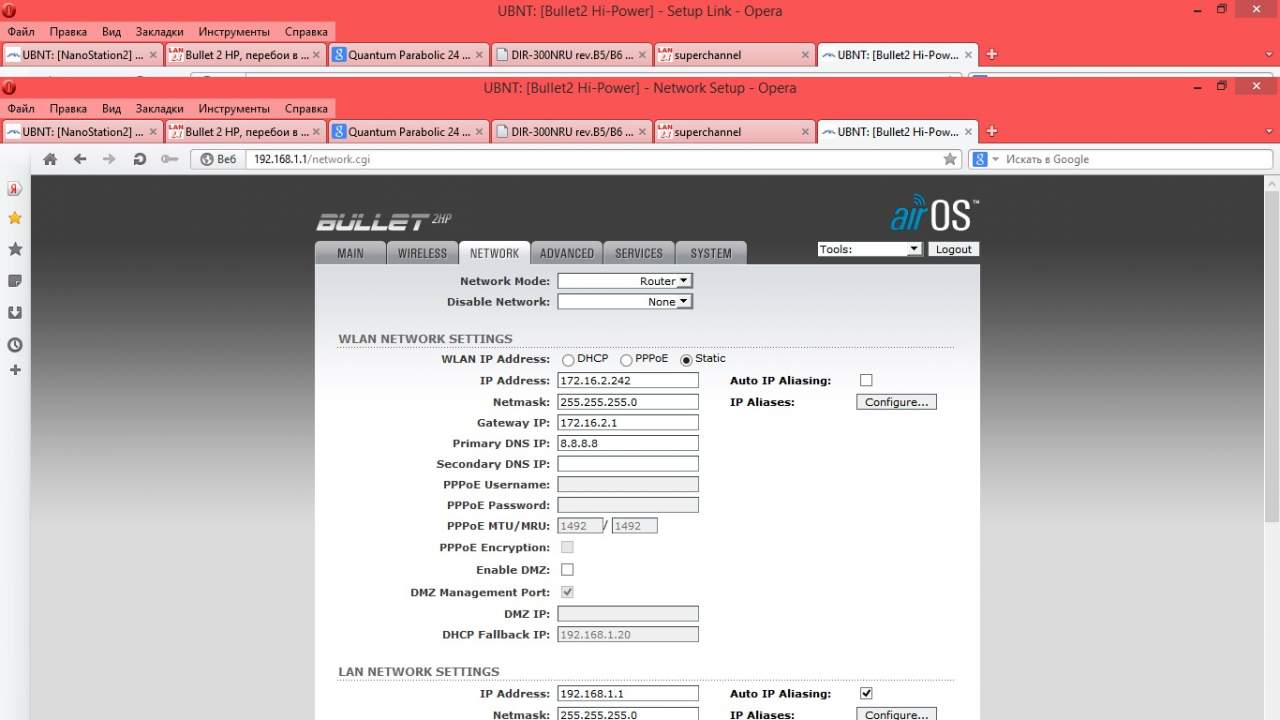The width and height of the screenshot is (1280, 720).
Task: Open the notes panel in the sidebar
Action: click(15, 281)
